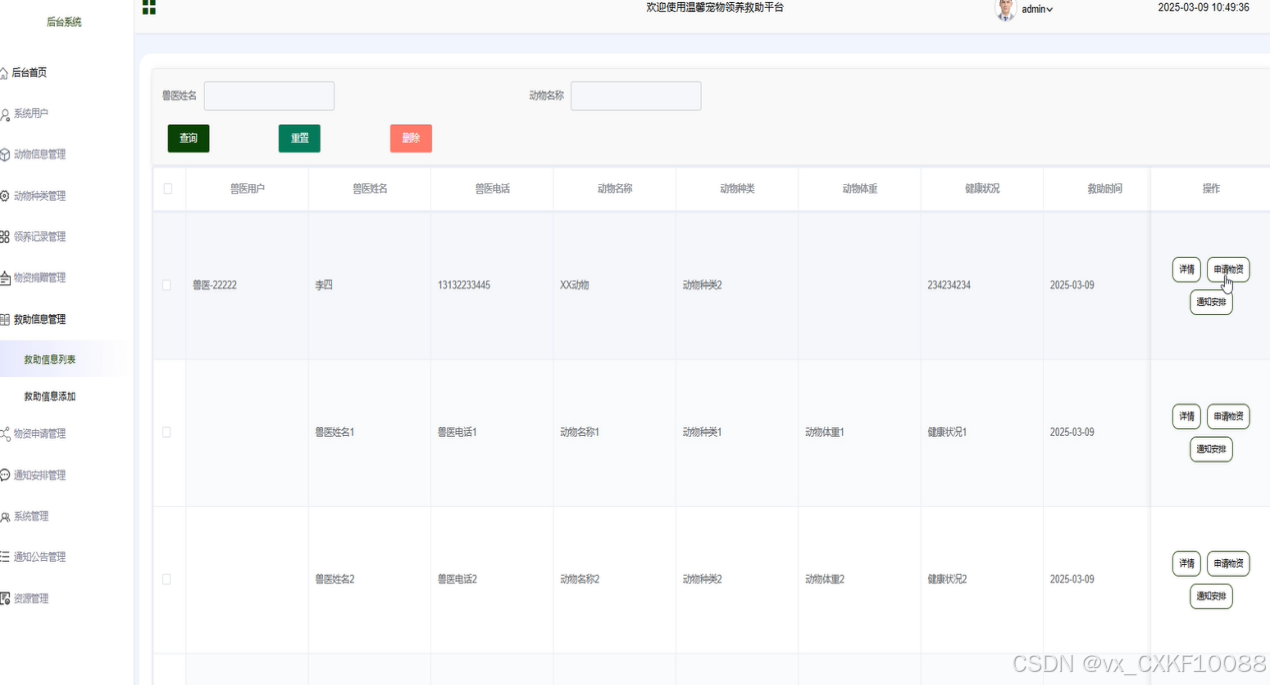Click the cell 234234234
1270x685 pixels.
[949, 285]
